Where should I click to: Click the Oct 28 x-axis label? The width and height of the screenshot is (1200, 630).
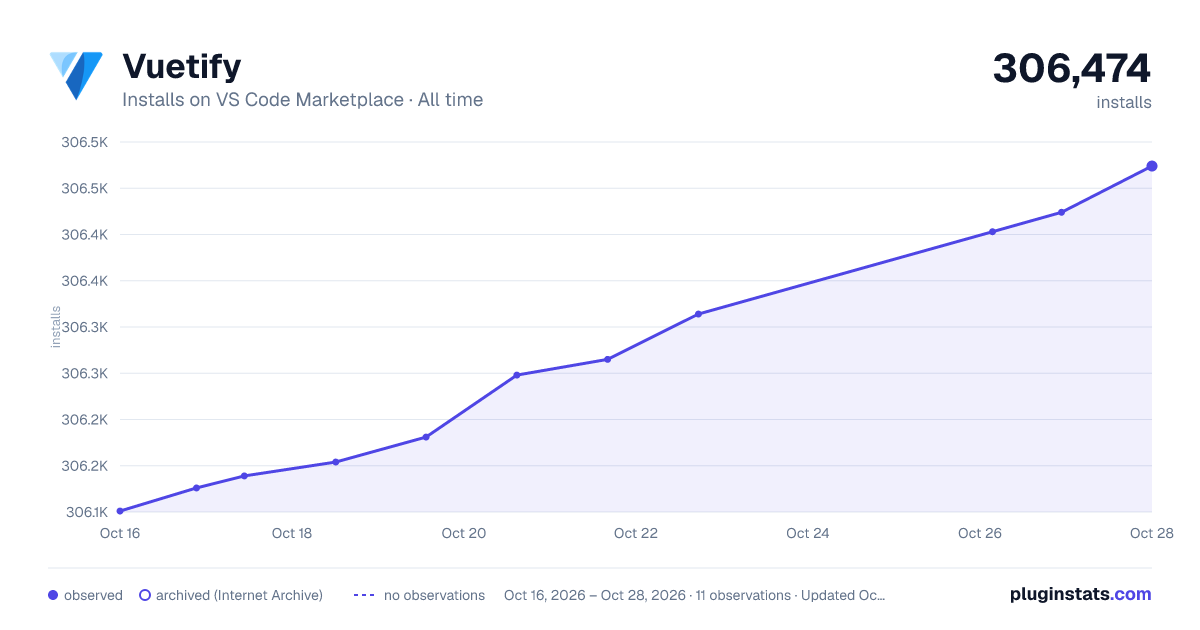tap(1151, 533)
